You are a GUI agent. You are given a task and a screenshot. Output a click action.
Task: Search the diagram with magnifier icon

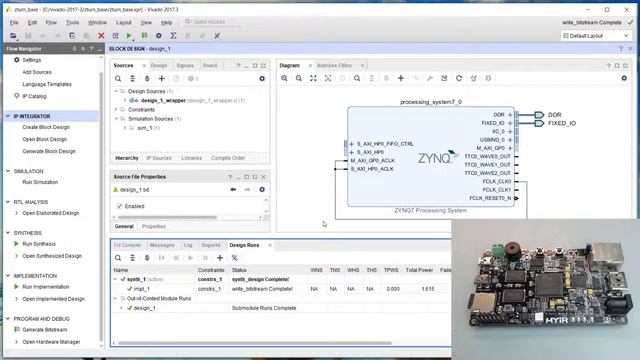click(x=357, y=78)
